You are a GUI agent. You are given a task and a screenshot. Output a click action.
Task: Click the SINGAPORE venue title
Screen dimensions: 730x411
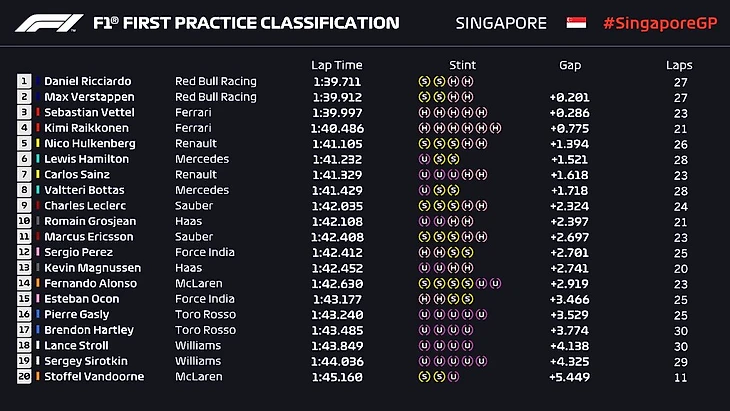[501, 22]
